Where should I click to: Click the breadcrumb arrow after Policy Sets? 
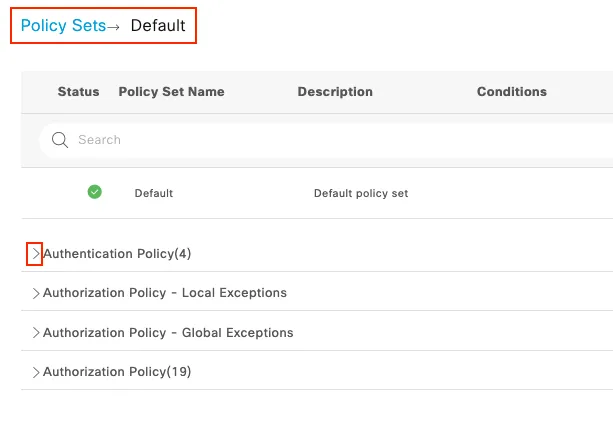(113, 27)
